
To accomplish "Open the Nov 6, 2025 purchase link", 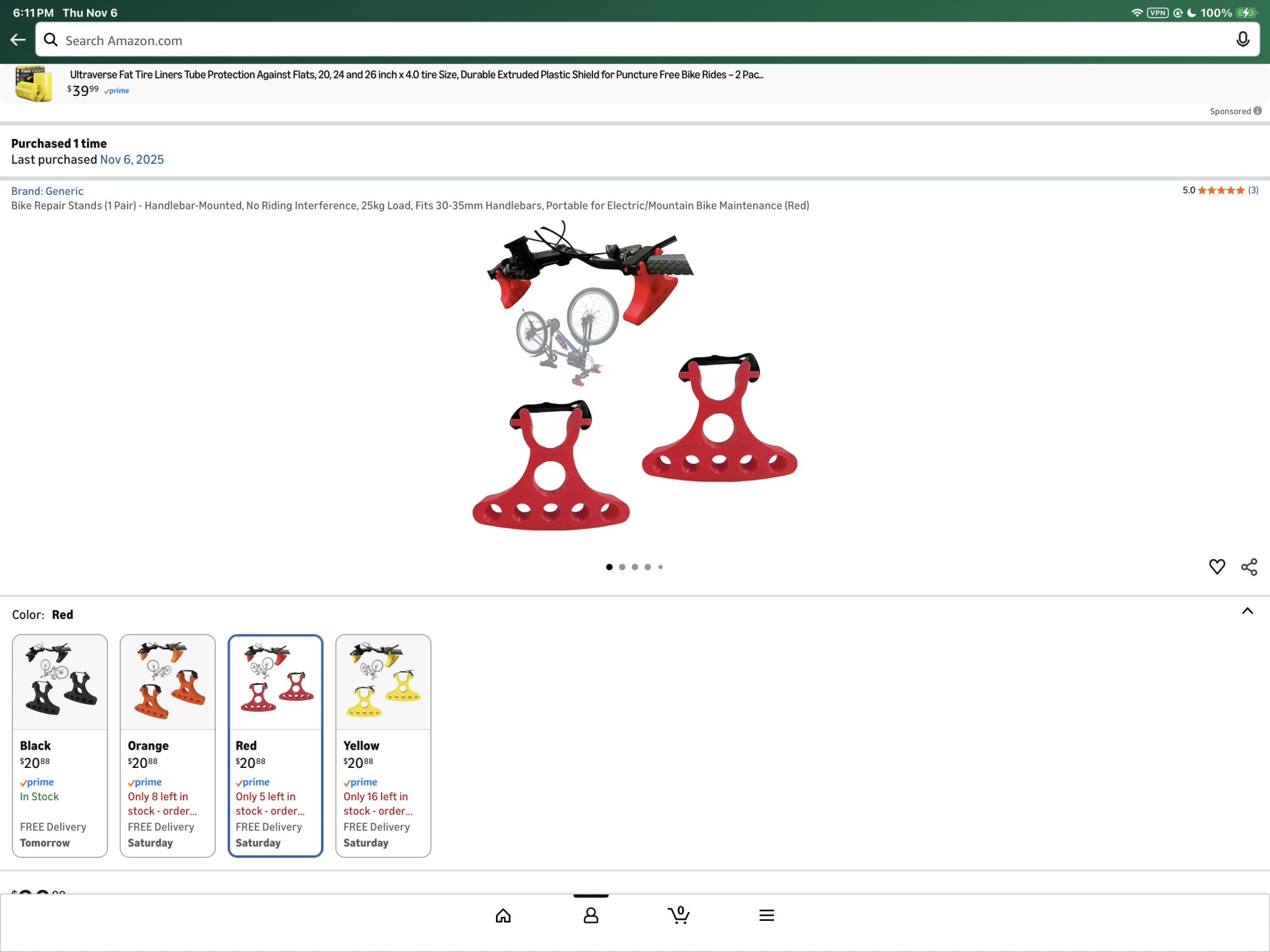I will [x=131, y=160].
